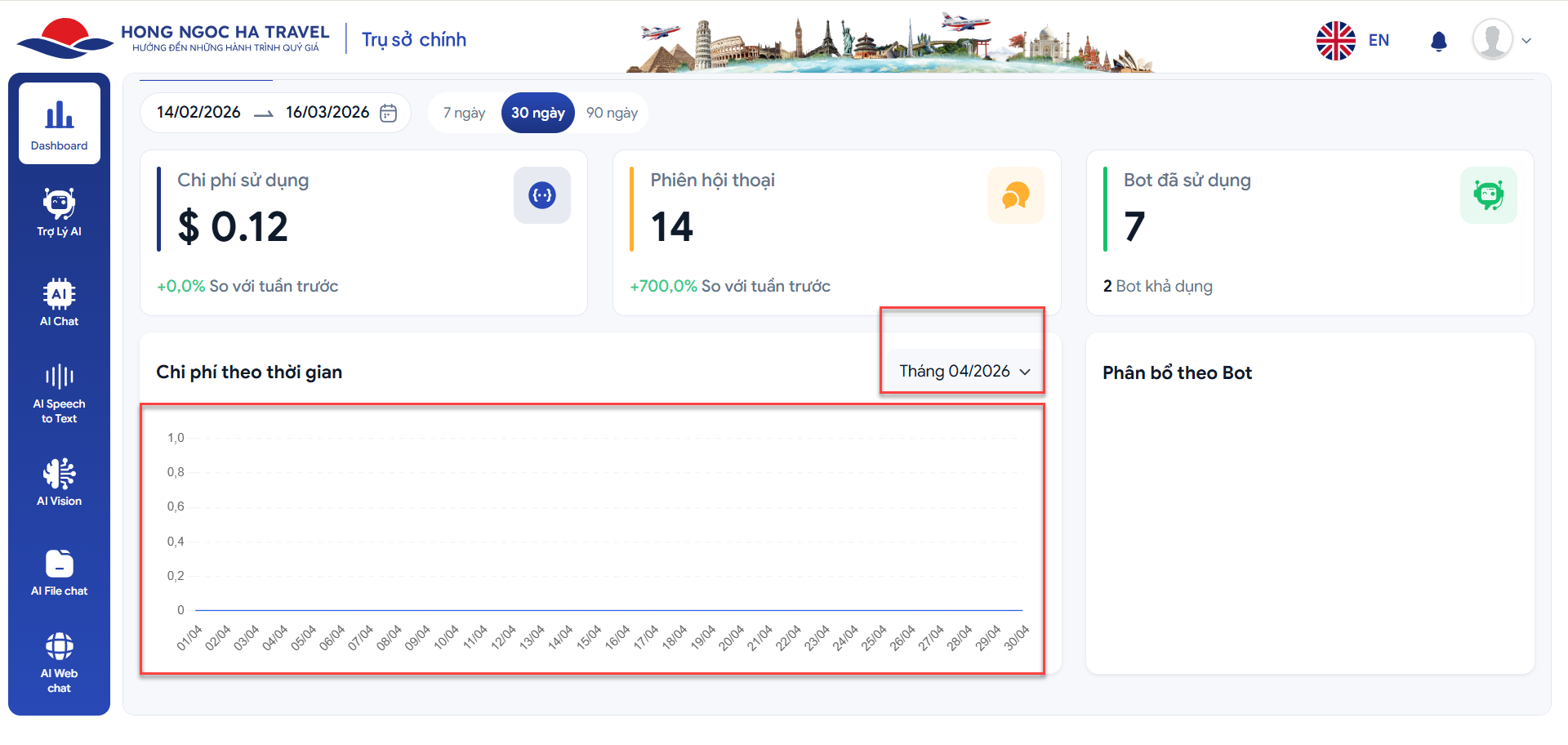This screenshot has height=745, width=1568.
Task: Switch language using the EN flag selector
Action: pos(1352,40)
